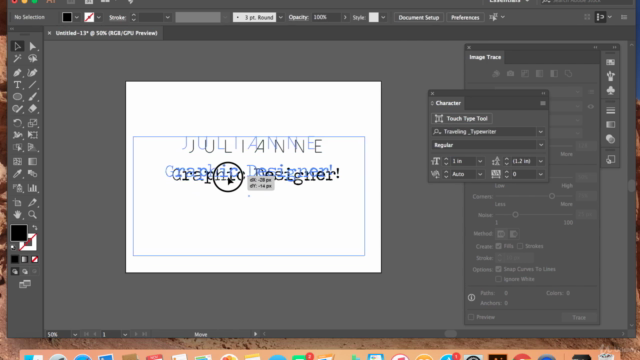Select the Direct Selection tool
The height and width of the screenshot is (360, 640).
33,47
